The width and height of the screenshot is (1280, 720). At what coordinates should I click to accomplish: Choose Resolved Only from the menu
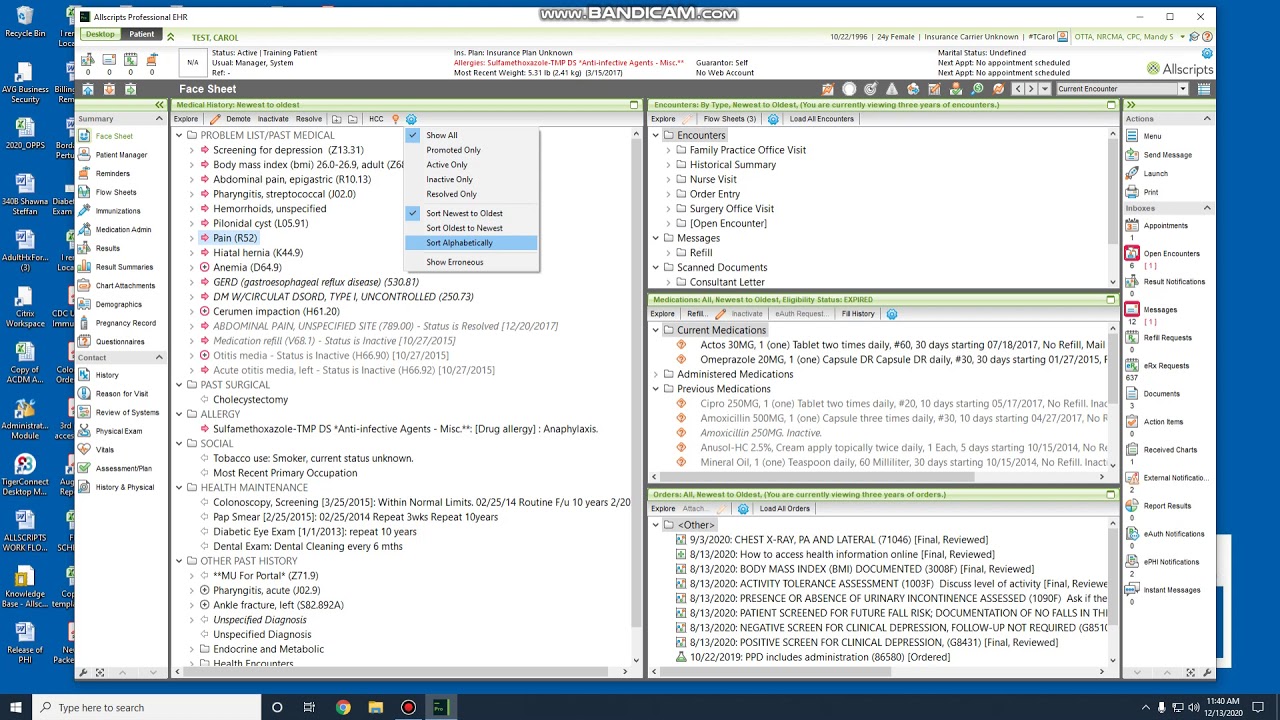point(451,194)
